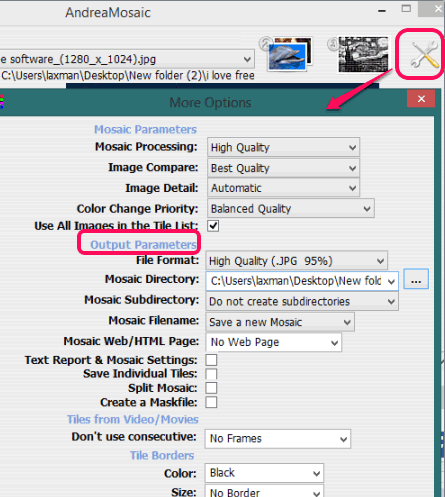
Task: Enable Save Individual Tiles checkbox
Action: [x=211, y=374]
